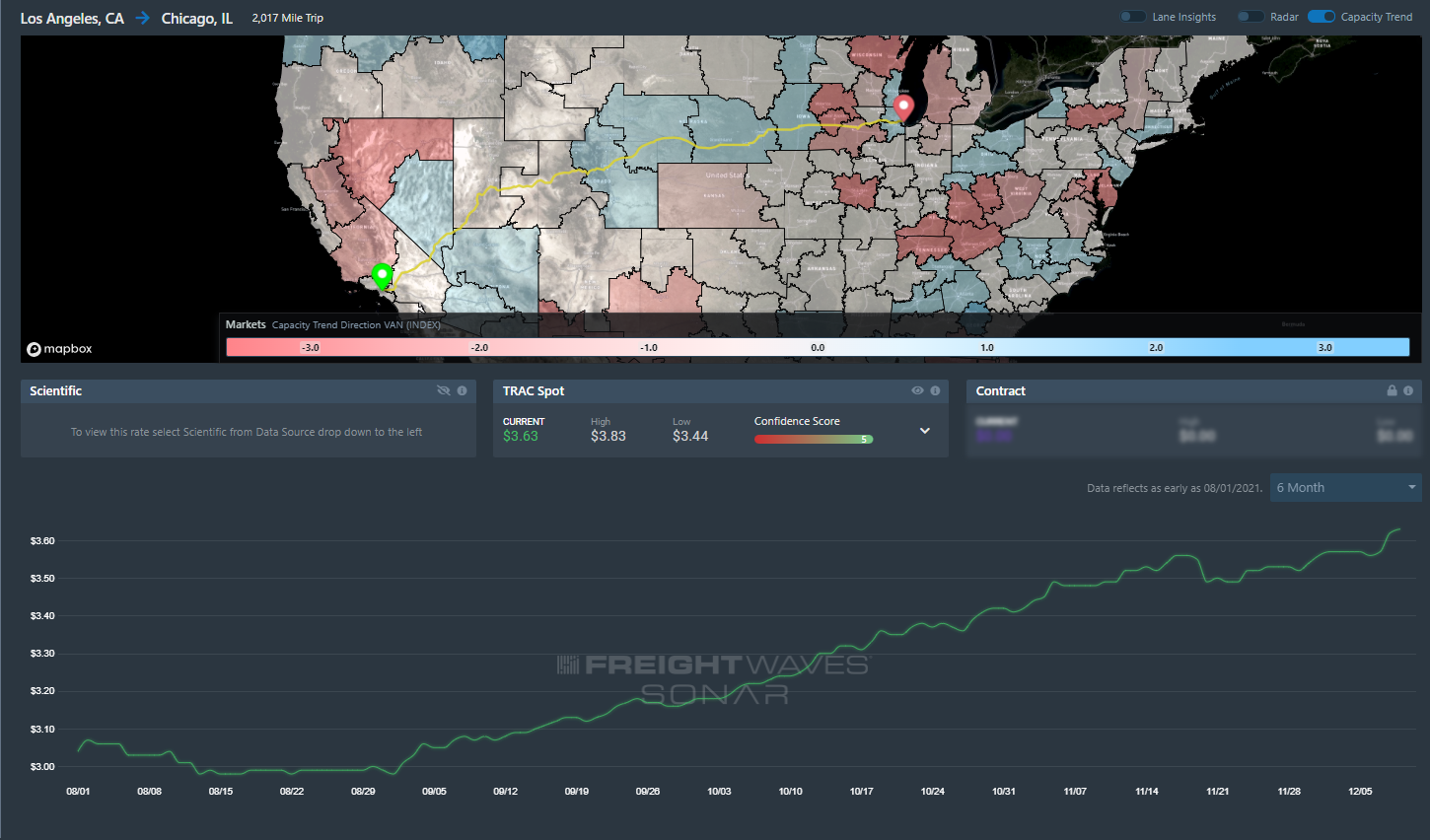The image size is (1430, 840).
Task: Click the Scientific data source hint text
Action: pos(247,432)
